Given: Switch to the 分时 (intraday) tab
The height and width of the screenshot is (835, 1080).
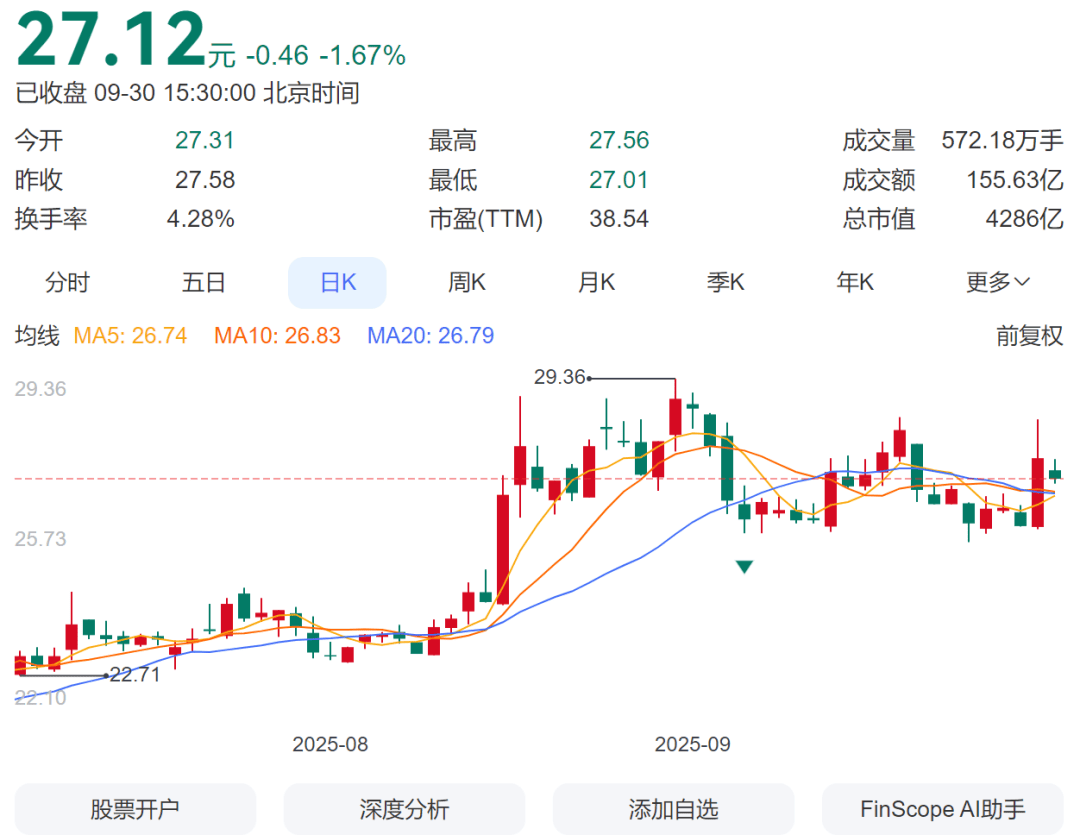Looking at the screenshot, I should click(x=68, y=283).
